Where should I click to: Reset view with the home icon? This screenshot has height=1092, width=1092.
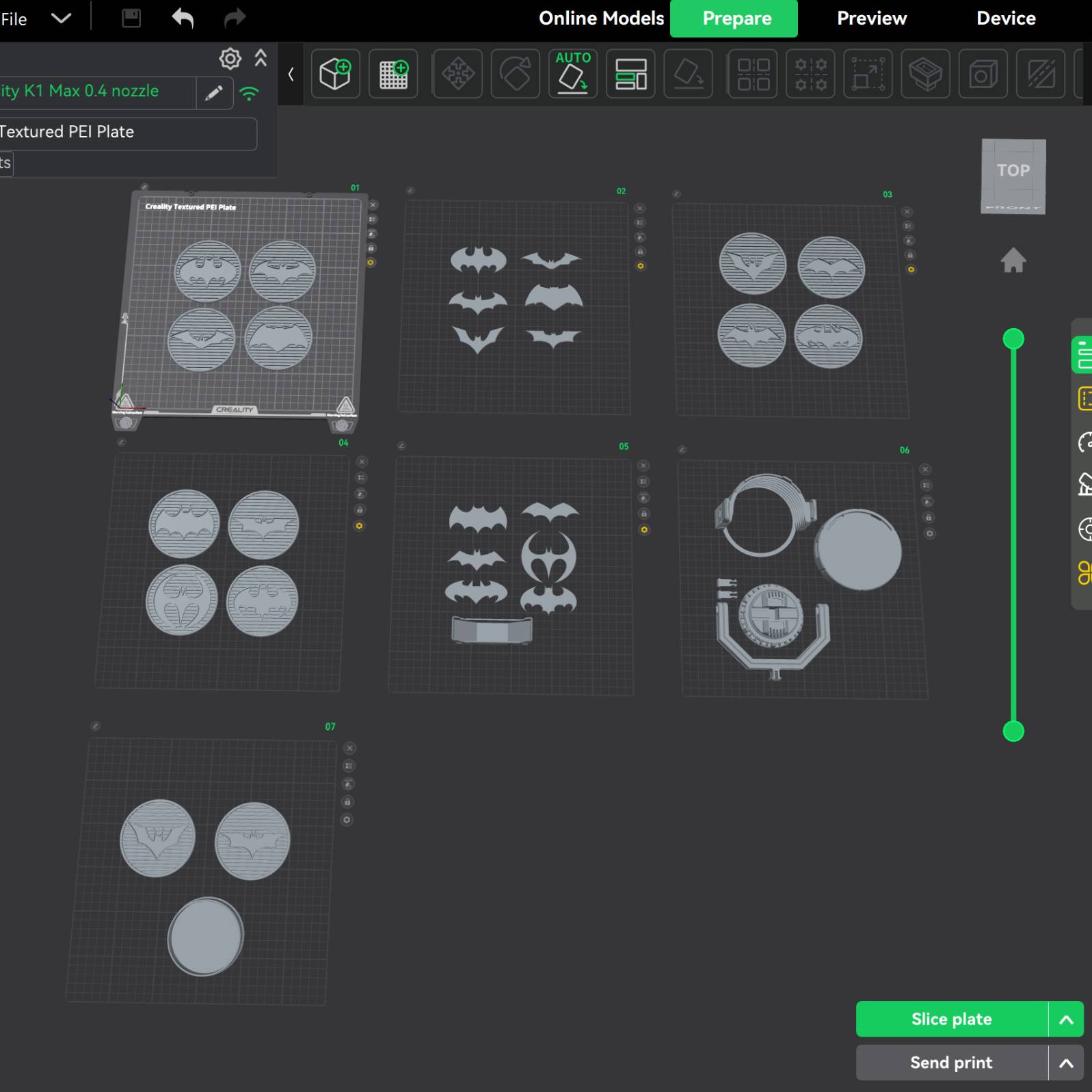pyautogui.click(x=1013, y=261)
